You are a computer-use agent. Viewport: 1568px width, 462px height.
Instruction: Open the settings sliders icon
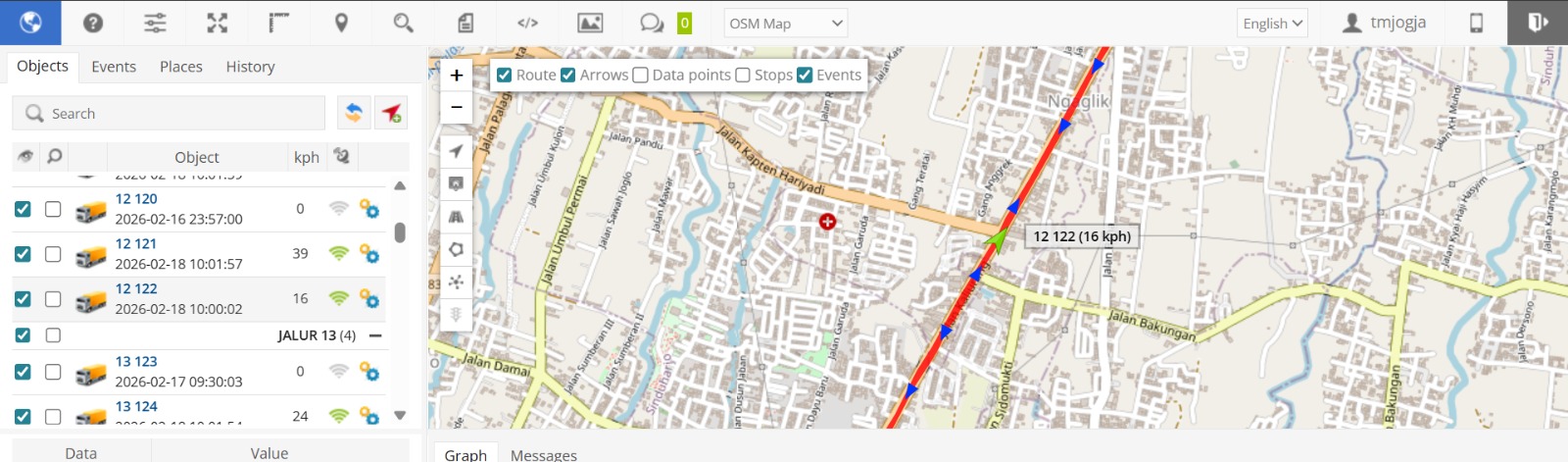(155, 23)
